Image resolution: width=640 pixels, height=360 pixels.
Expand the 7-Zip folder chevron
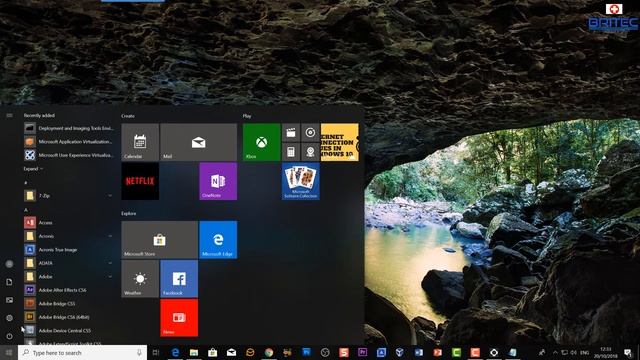pos(110,196)
